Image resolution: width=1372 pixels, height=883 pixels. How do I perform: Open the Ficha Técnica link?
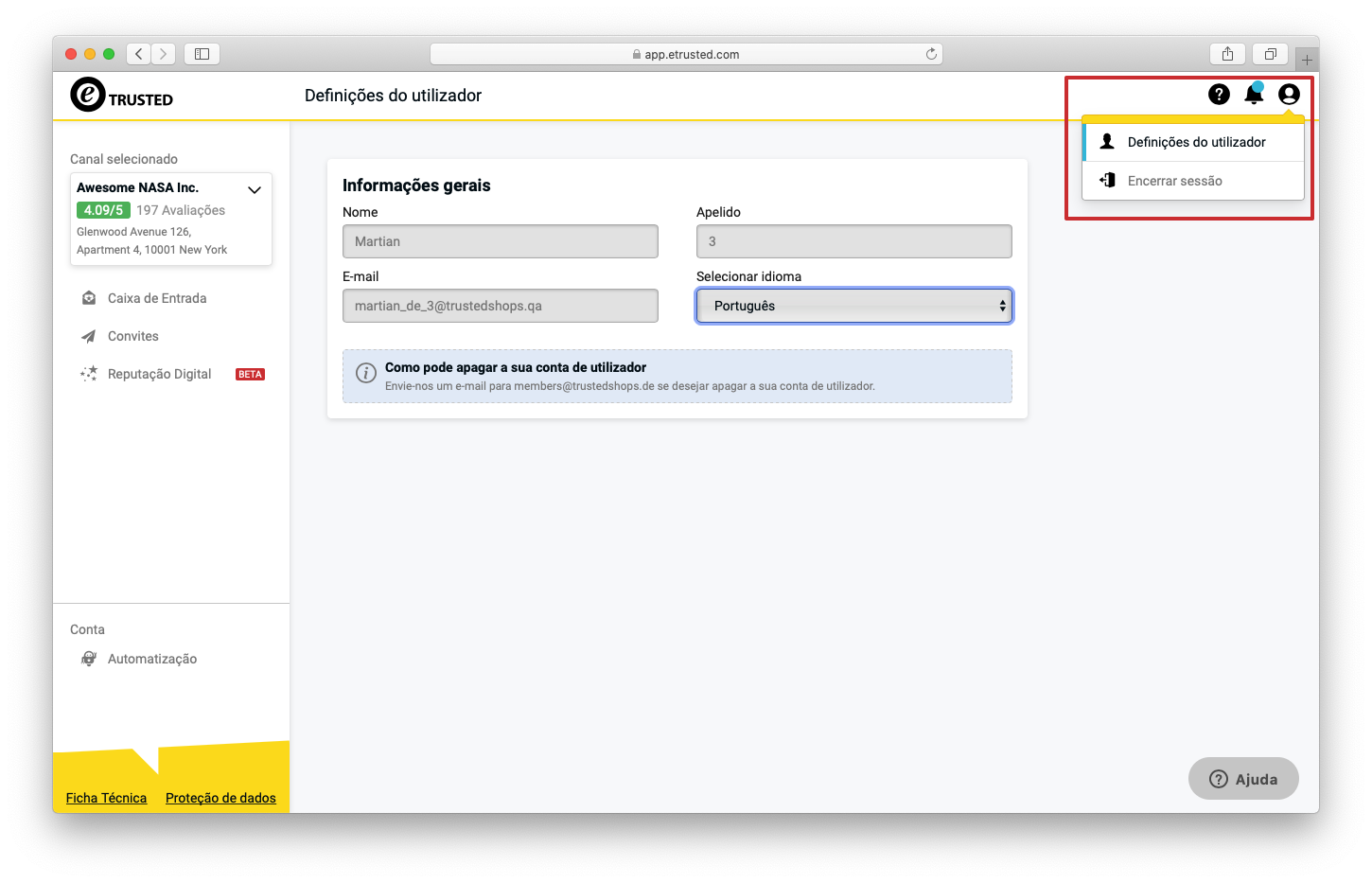tap(106, 798)
